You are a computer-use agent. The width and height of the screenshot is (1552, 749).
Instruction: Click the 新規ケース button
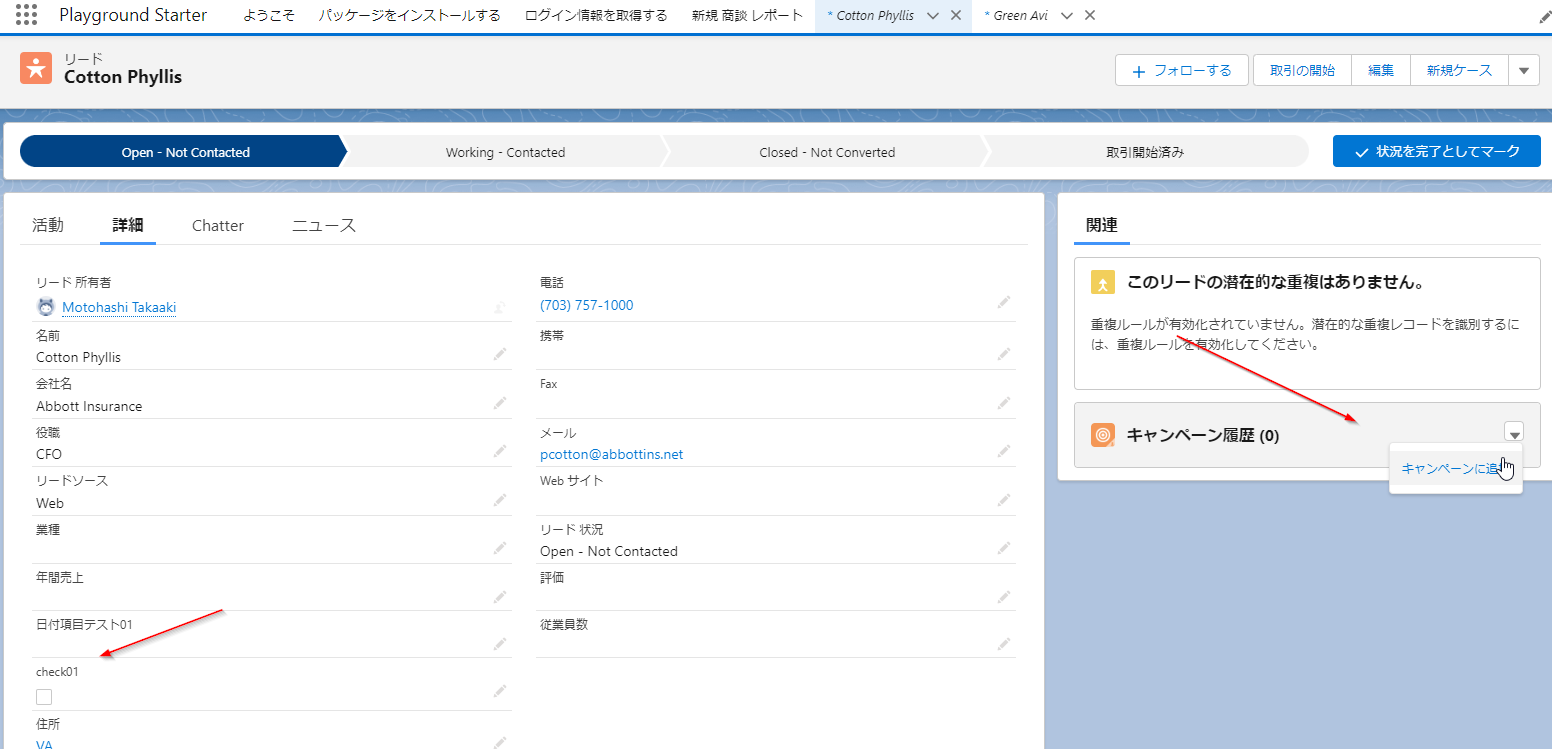click(1459, 70)
